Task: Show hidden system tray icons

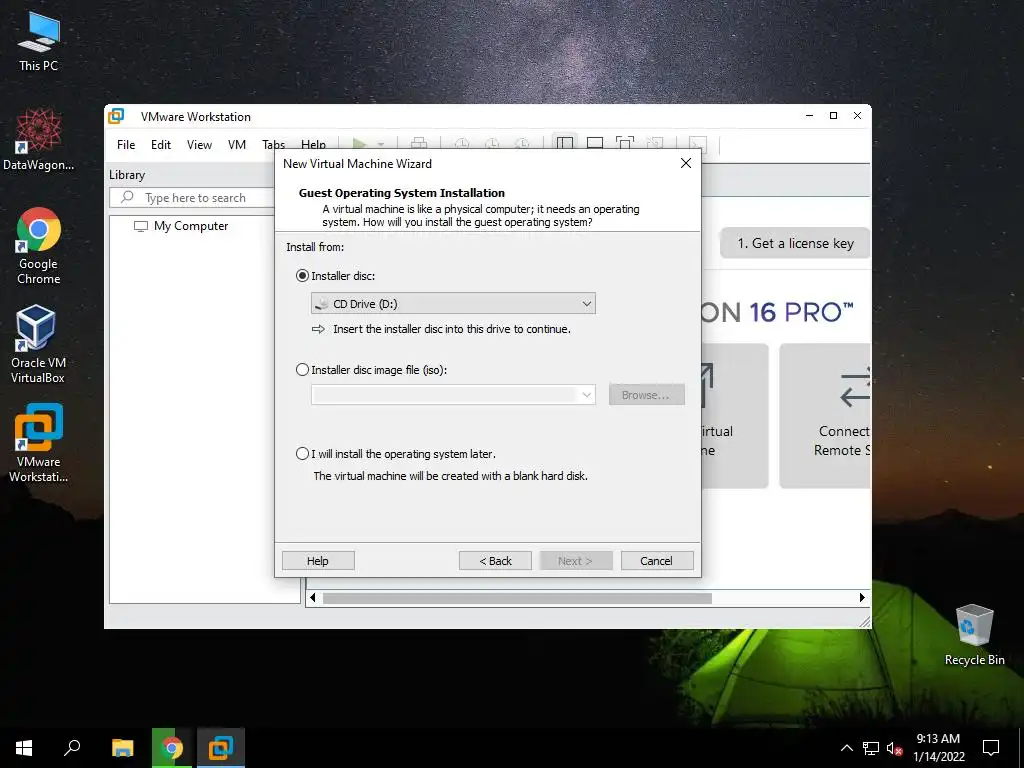Action: pyautogui.click(x=846, y=748)
